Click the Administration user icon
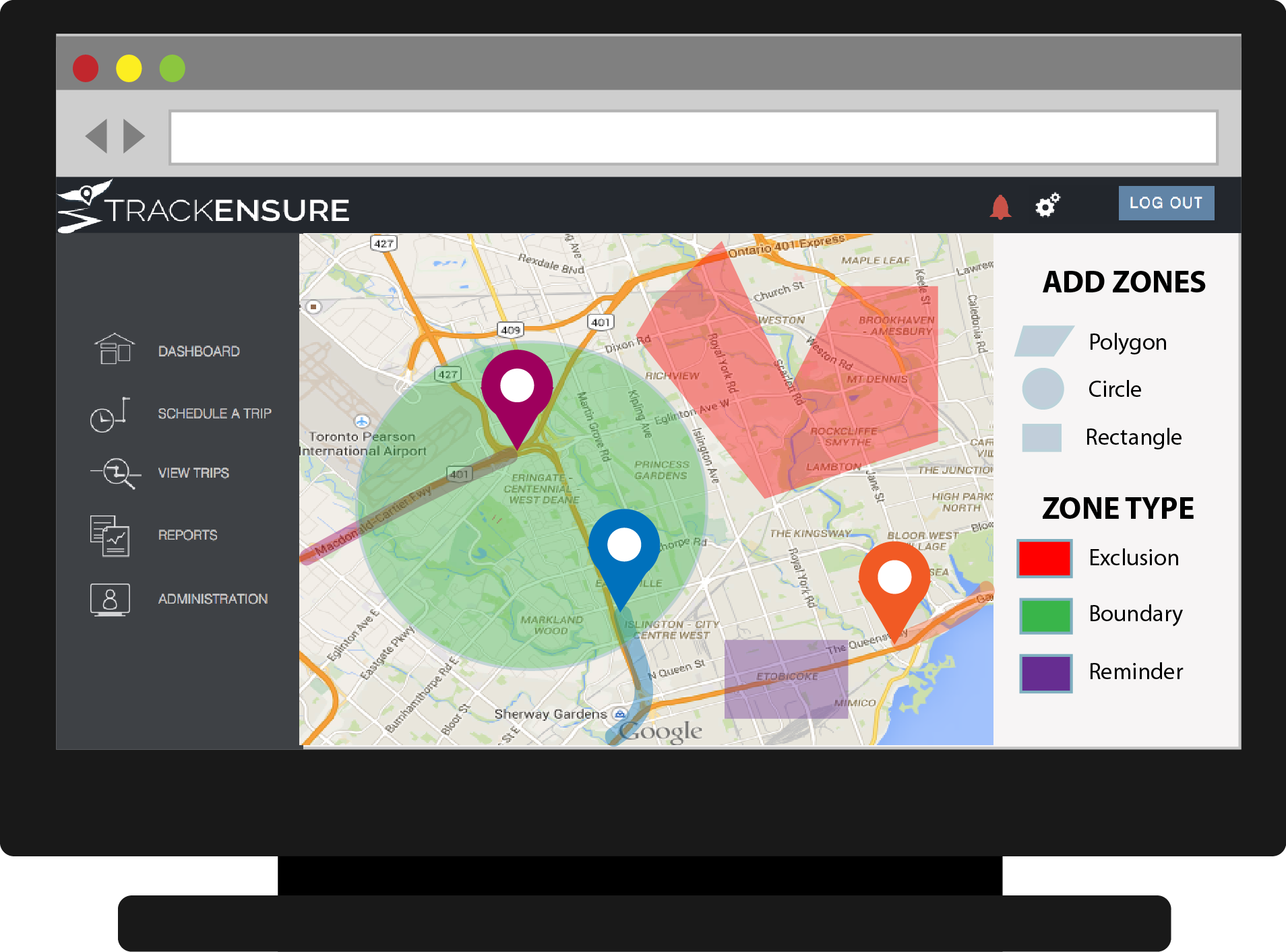This screenshot has height=952, width=1286. coord(110,600)
